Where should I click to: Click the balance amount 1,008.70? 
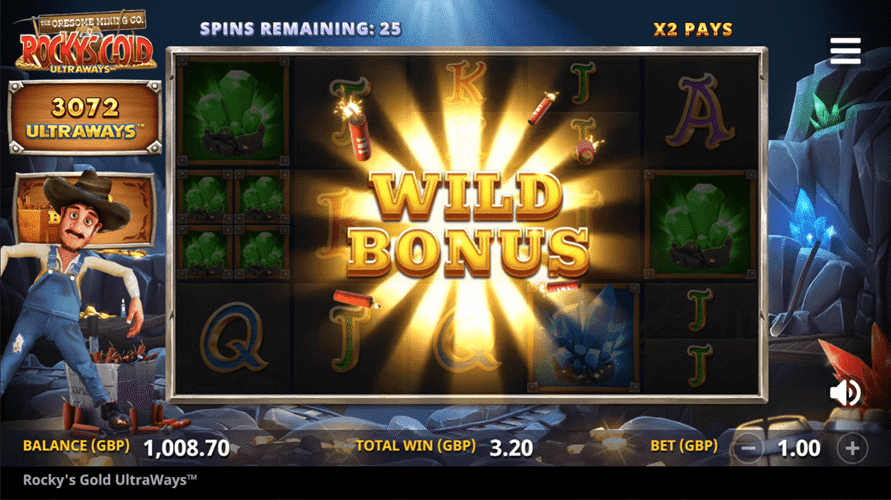pyautogui.click(x=187, y=448)
